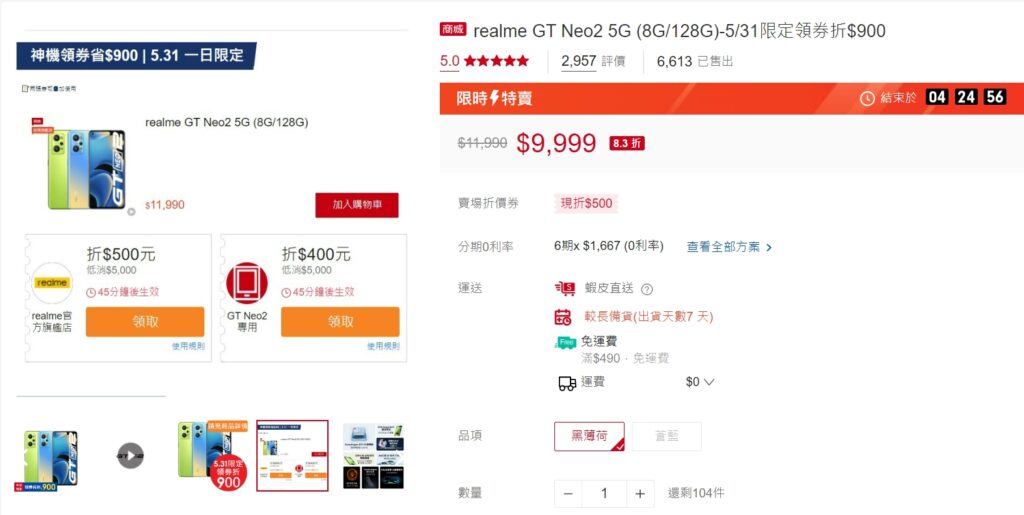The height and width of the screenshot is (515, 1024).
Task: Click the five-star rating icons
Action: (496, 61)
